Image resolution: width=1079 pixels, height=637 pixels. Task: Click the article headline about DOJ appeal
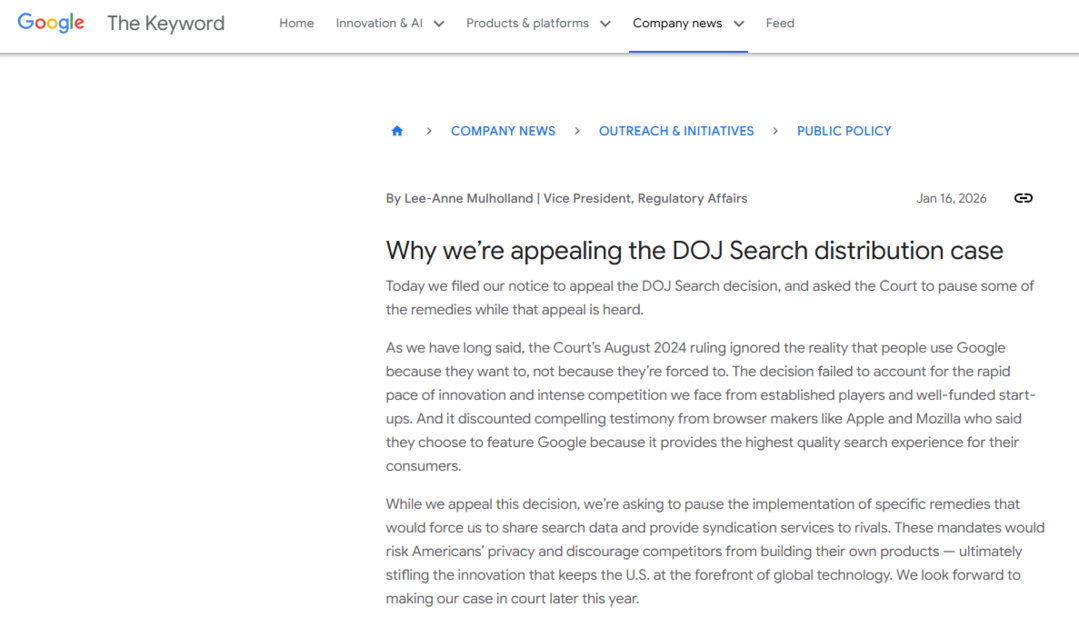tap(694, 250)
